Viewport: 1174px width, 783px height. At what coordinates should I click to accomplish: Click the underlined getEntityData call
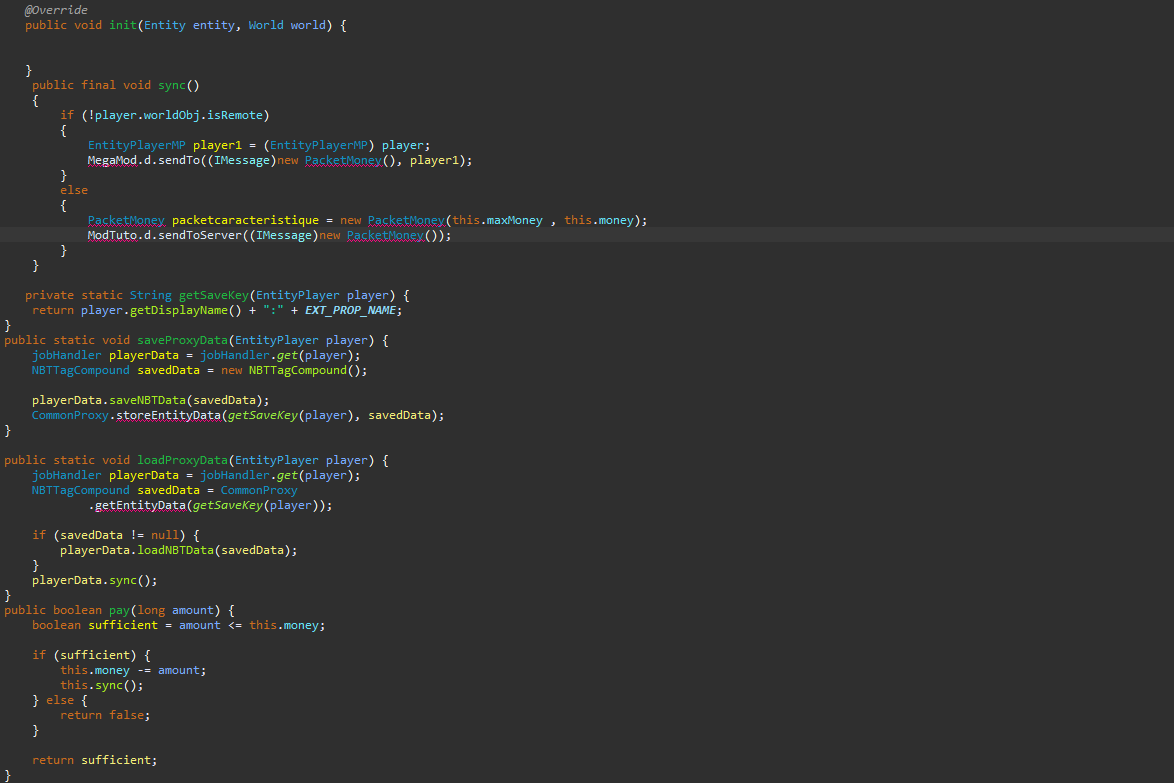click(140, 505)
